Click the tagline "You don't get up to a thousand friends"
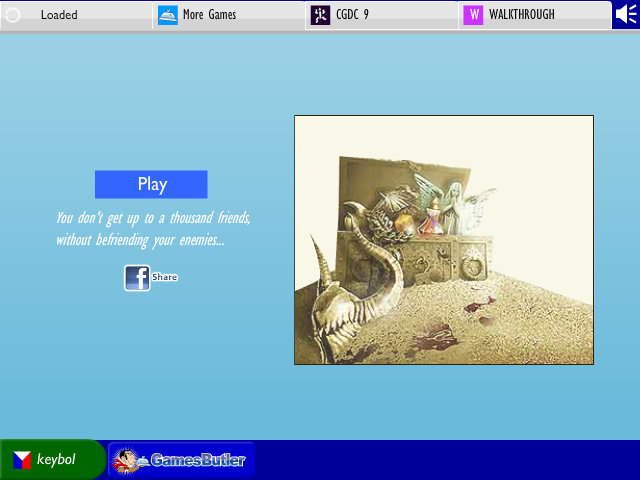 (153, 218)
